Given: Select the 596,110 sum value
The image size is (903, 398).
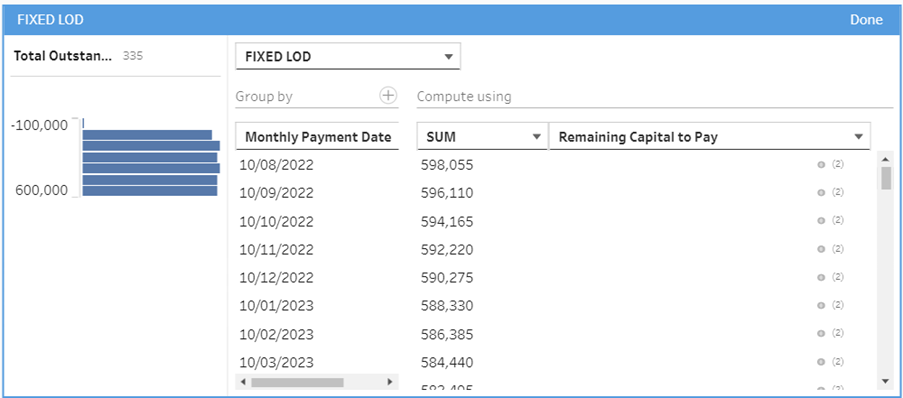Looking at the screenshot, I should click(x=447, y=193).
